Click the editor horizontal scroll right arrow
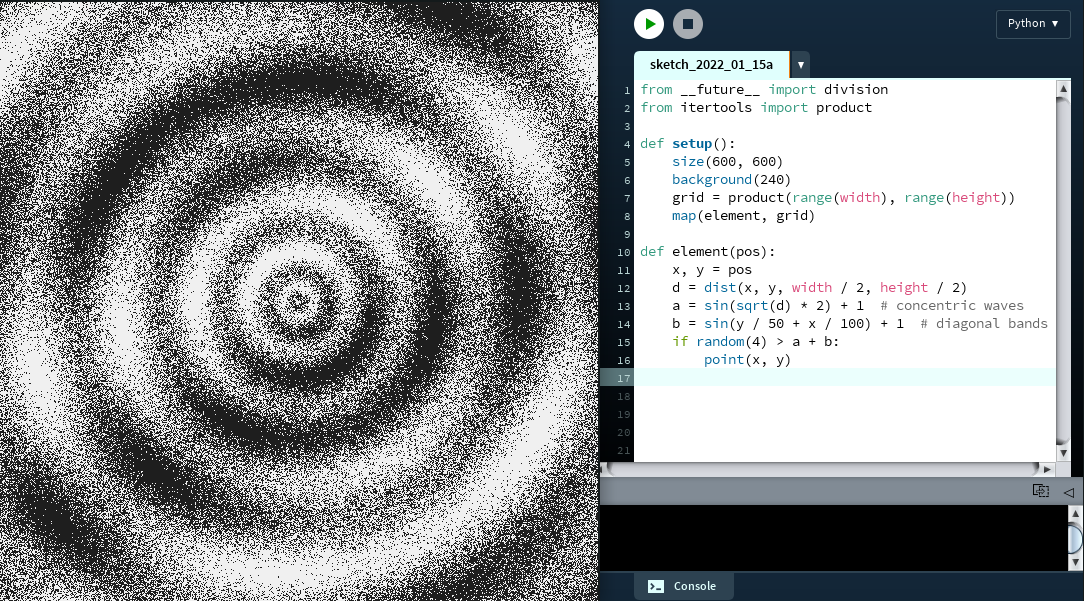Screen dimensions: 1084x601 point(1047,469)
